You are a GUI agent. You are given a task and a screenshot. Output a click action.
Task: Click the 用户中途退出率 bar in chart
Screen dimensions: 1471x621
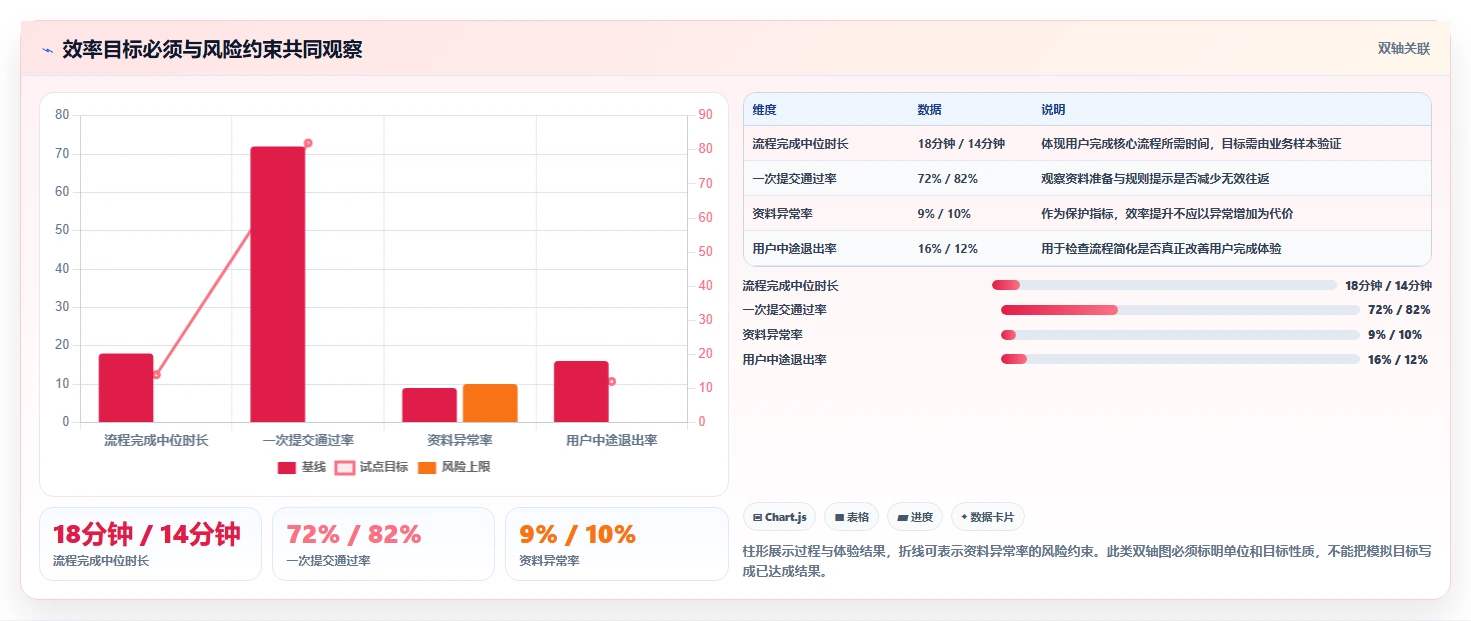[581, 391]
